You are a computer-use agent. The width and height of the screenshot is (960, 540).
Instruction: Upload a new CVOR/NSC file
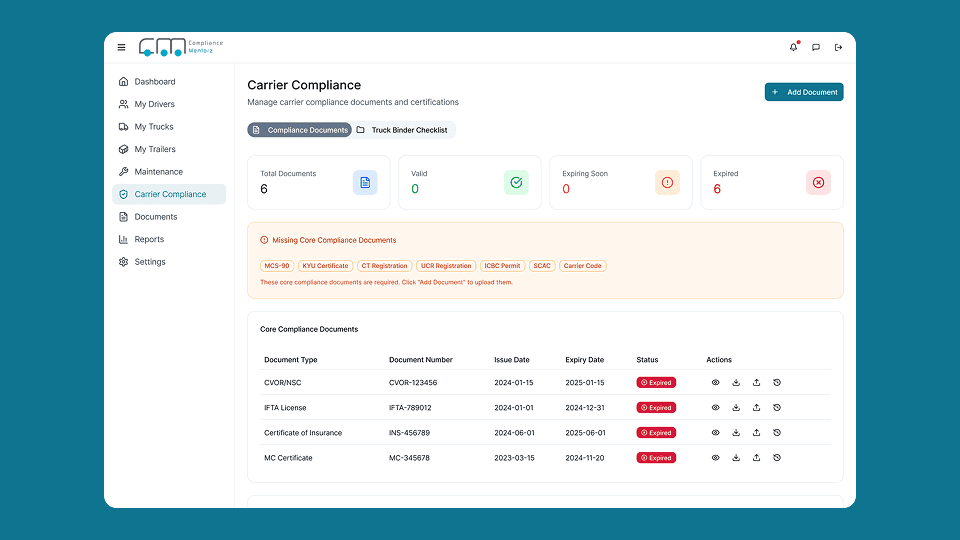point(756,382)
